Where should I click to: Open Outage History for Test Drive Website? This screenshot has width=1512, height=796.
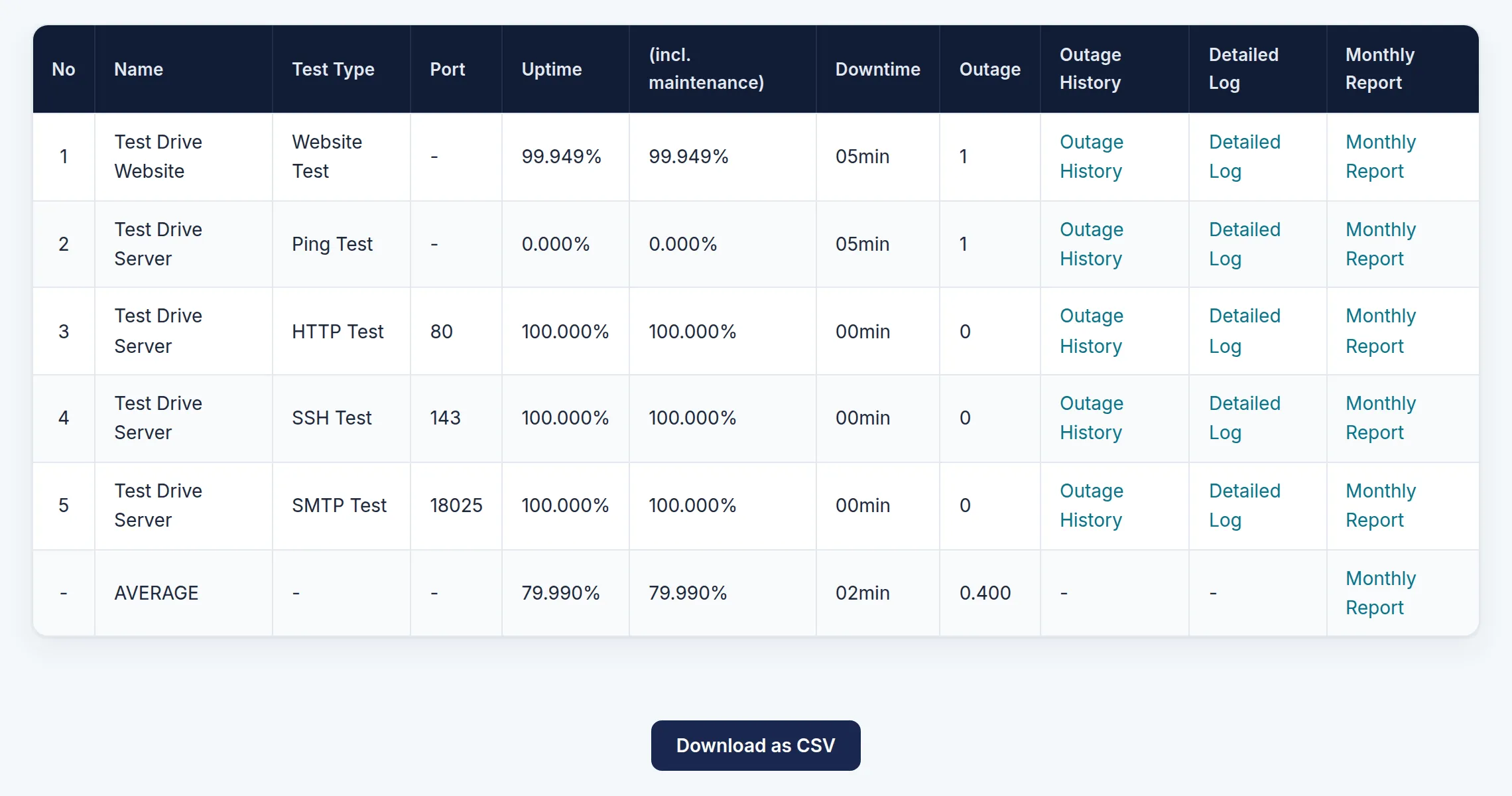click(1092, 157)
